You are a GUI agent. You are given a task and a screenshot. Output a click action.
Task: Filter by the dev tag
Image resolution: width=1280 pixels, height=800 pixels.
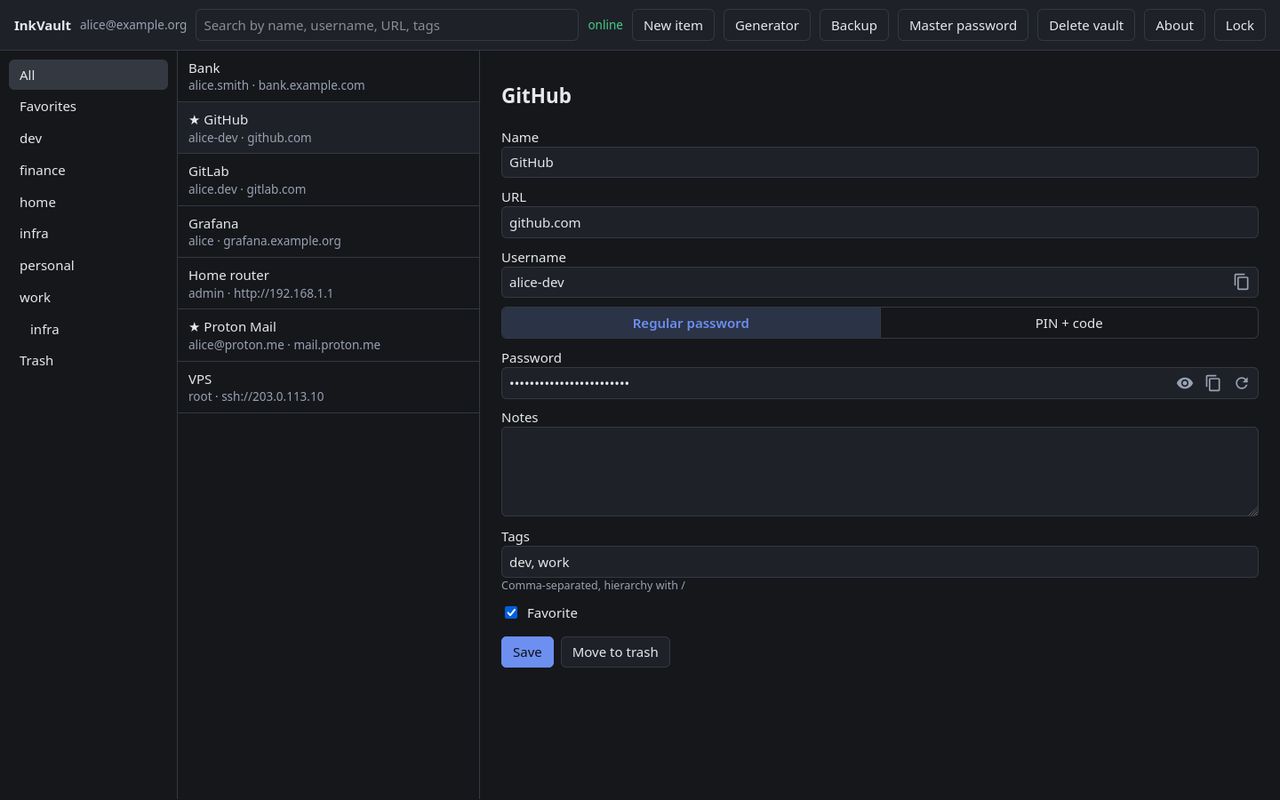point(89,138)
